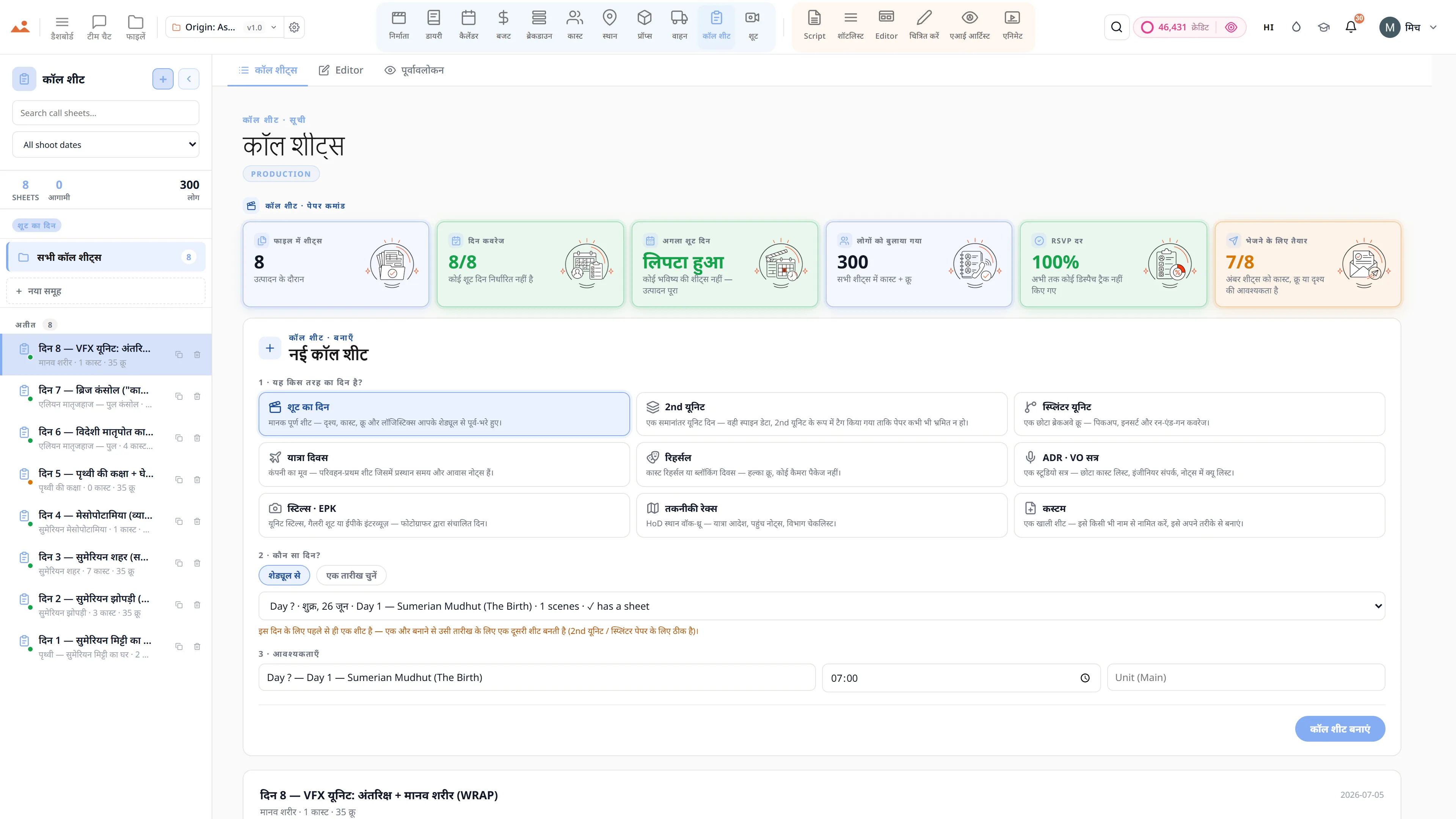This screenshot has height=819, width=1456.
Task: Select एक तारीख चुनें day option
Action: click(x=351, y=576)
